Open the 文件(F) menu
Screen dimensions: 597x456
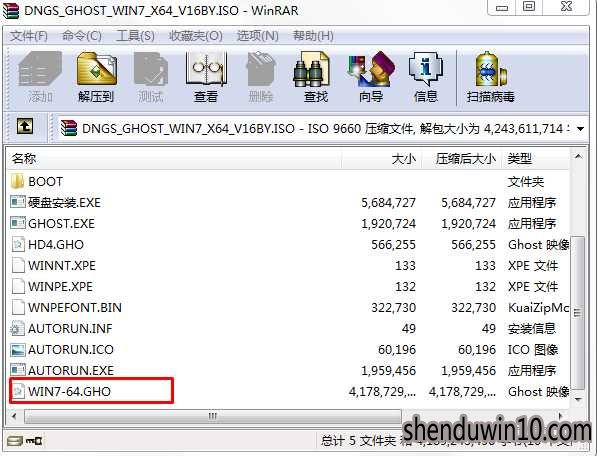coord(29,36)
